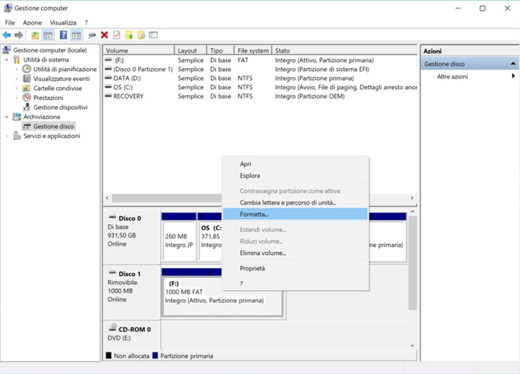Click the Visualizzatore eventi icon

click(x=27, y=79)
